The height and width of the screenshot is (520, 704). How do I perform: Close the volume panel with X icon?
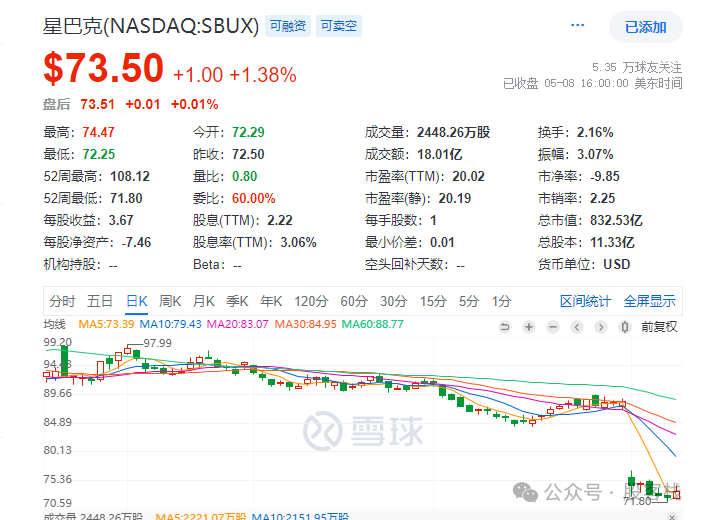coord(672,517)
